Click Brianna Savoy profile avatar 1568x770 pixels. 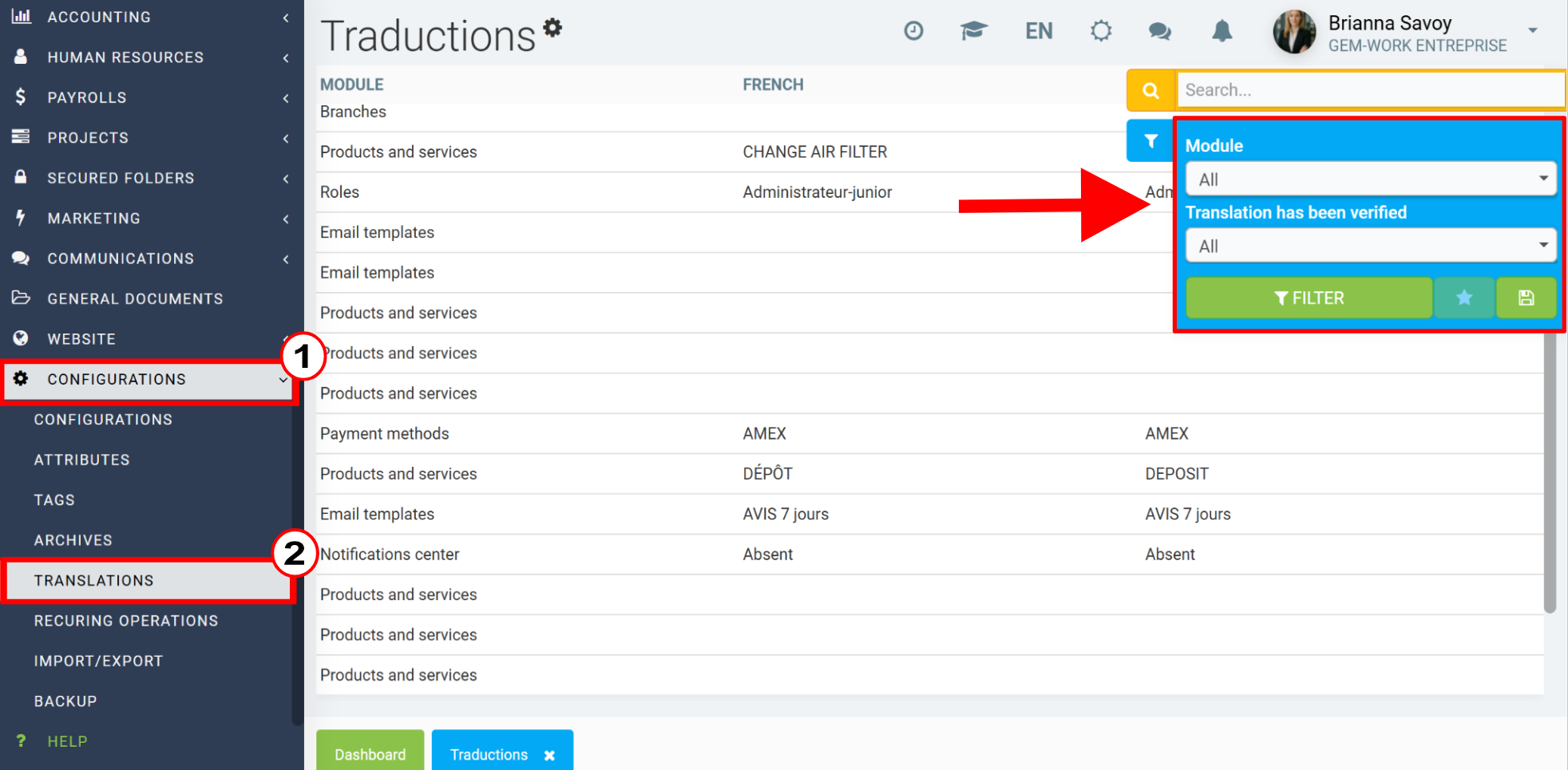[1294, 32]
